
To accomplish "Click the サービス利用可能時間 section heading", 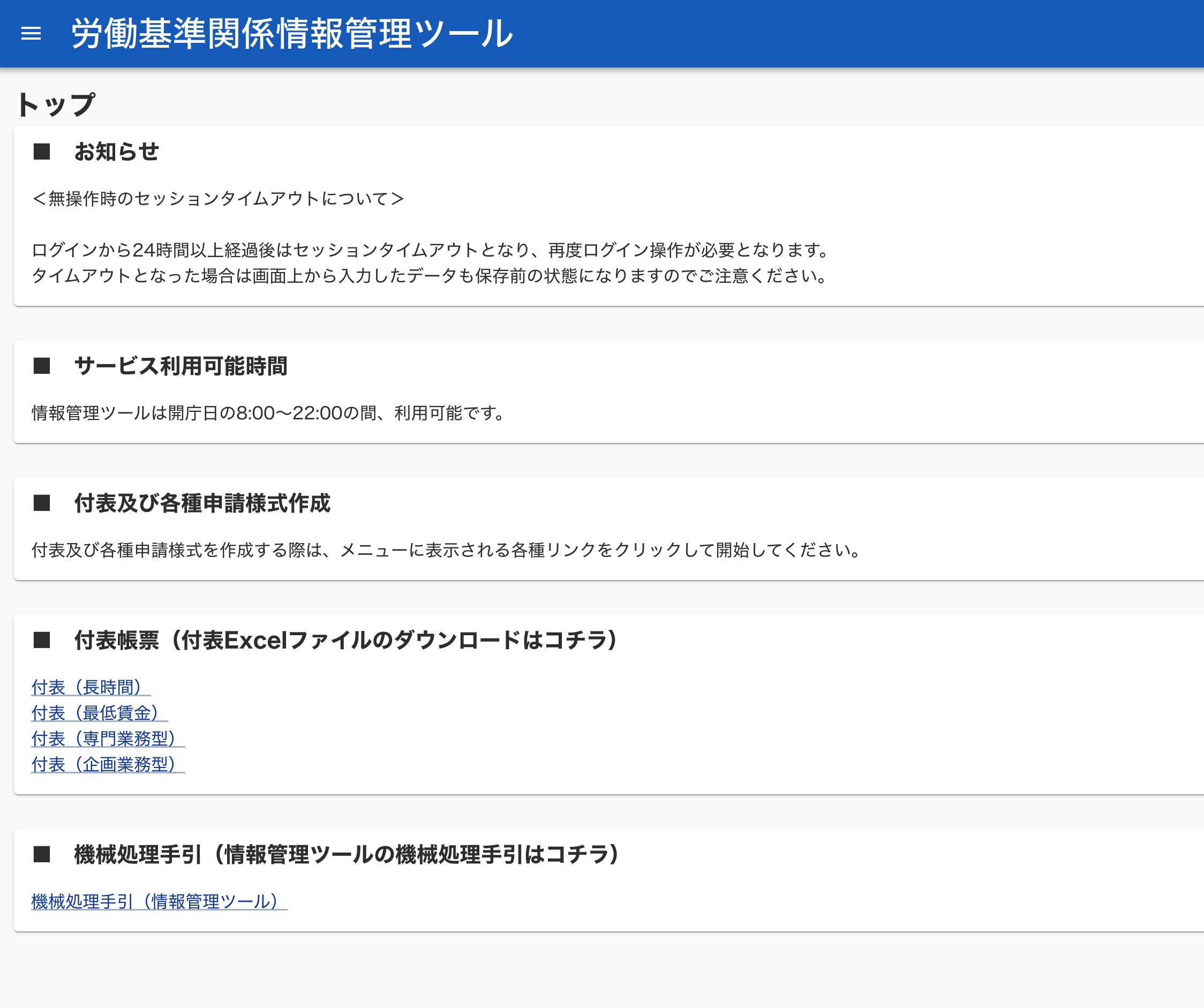I will click(180, 366).
